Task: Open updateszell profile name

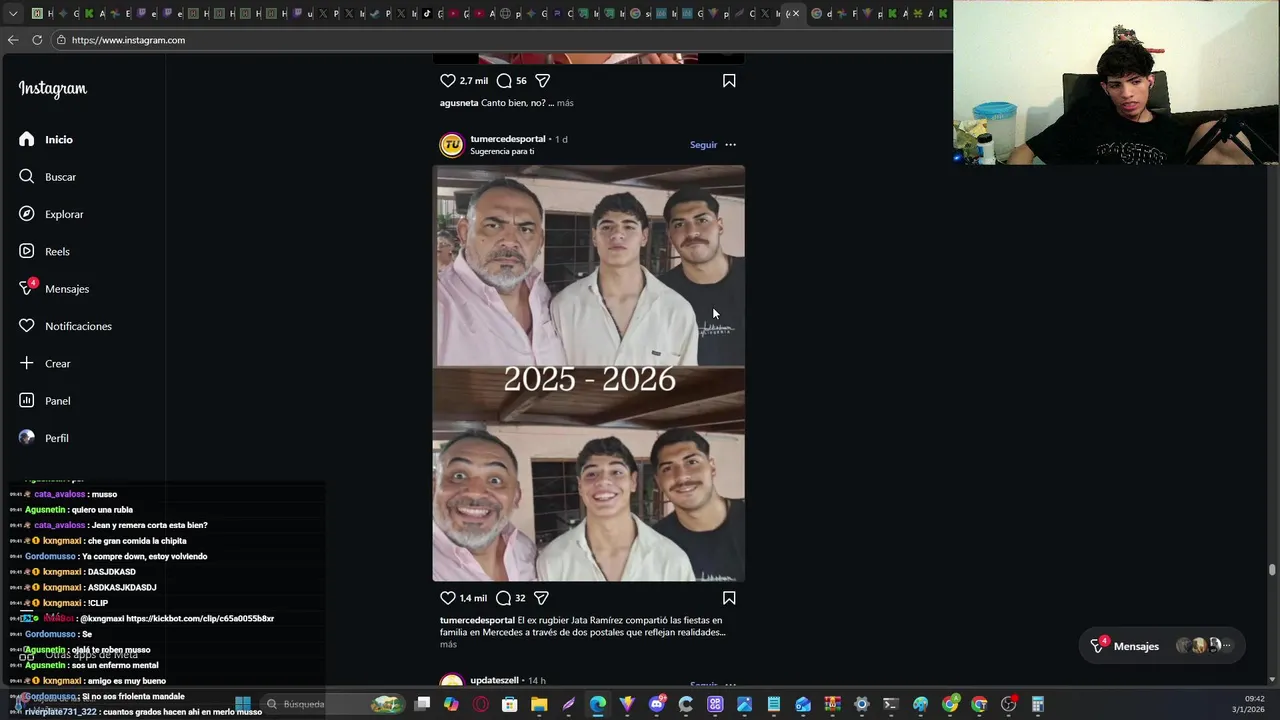Action: point(494,680)
